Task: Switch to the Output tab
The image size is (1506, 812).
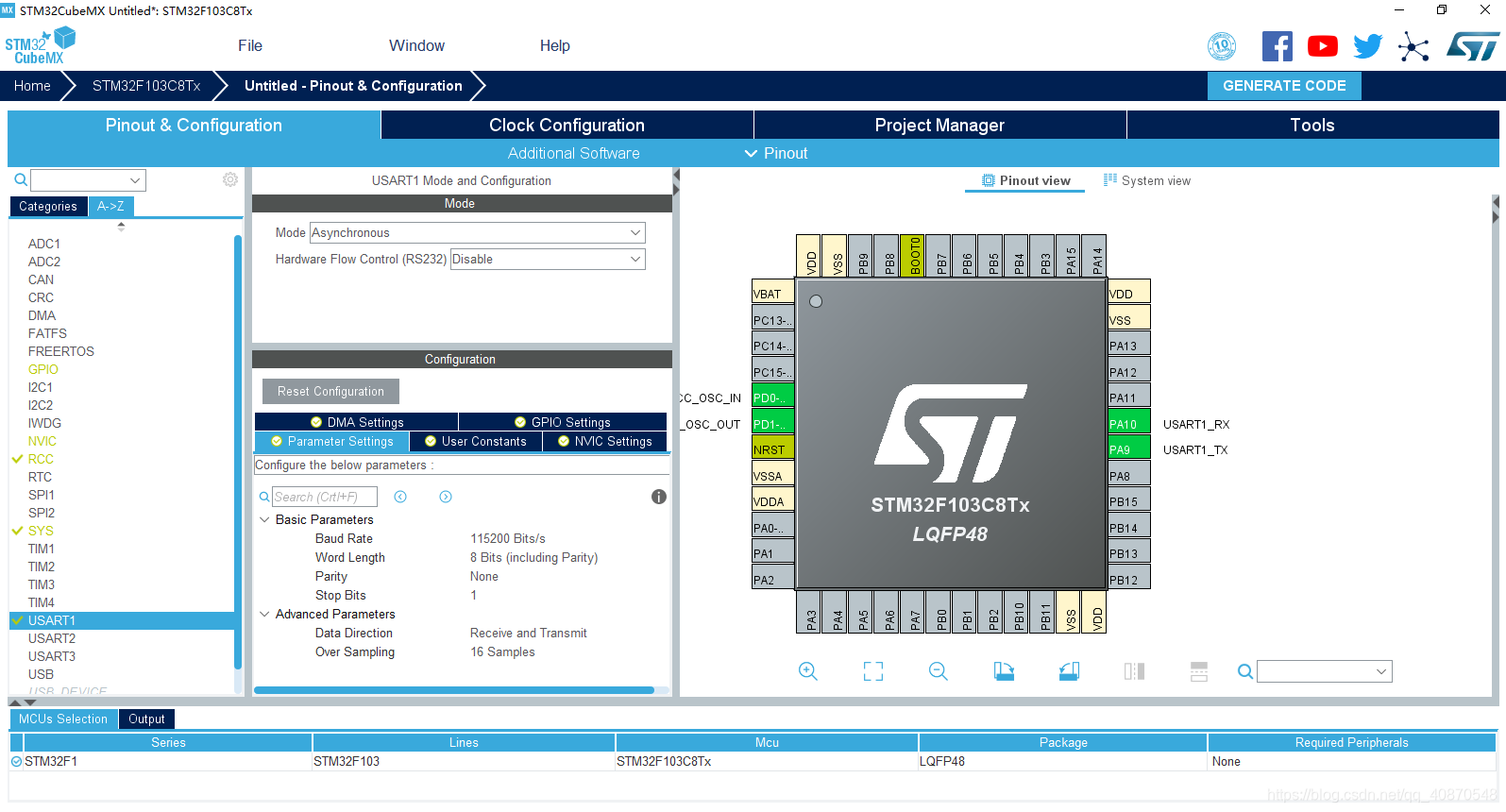Action: [x=146, y=719]
